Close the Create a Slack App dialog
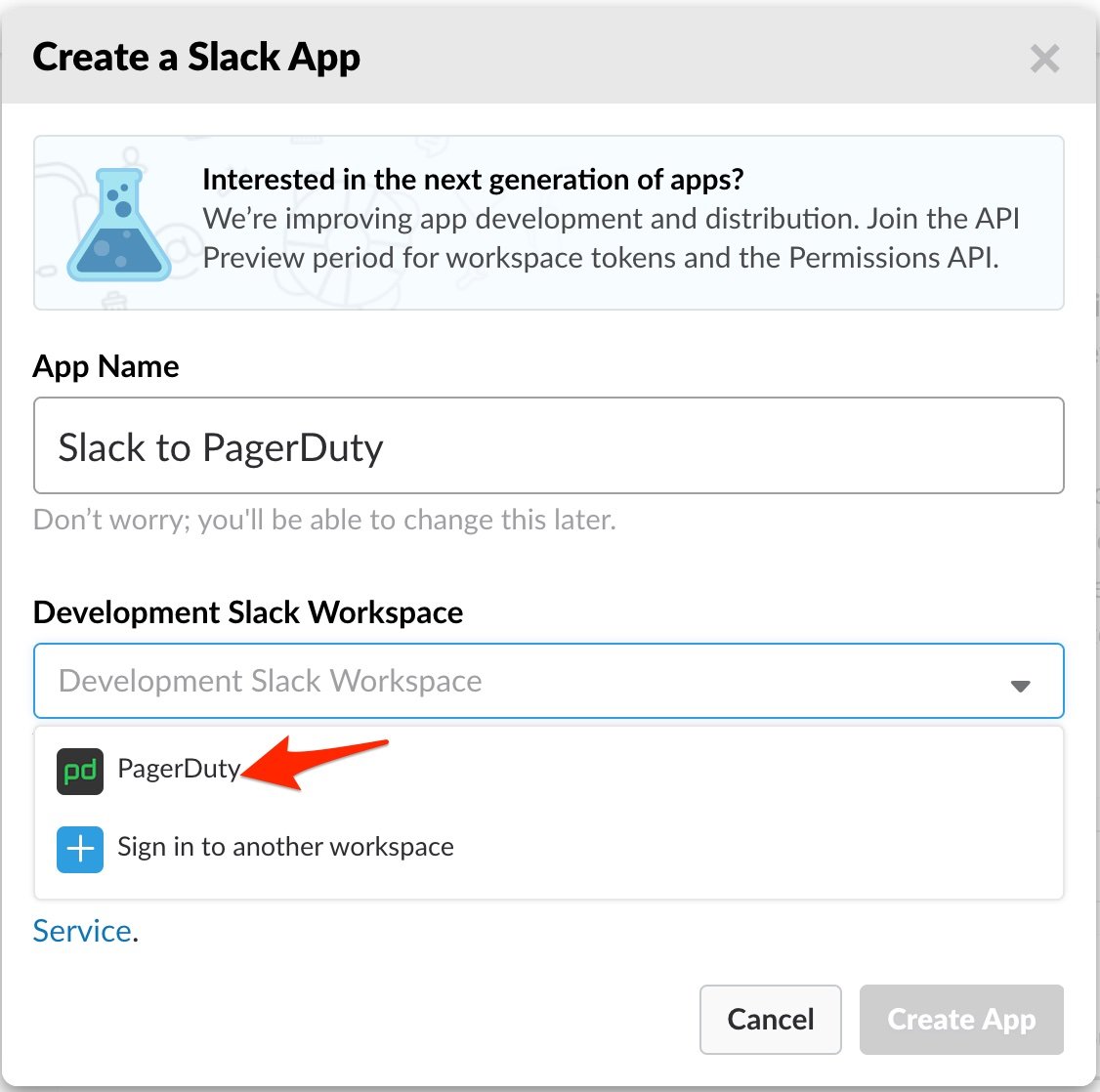This screenshot has height=1092, width=1100. click(x=1044, y=60)
